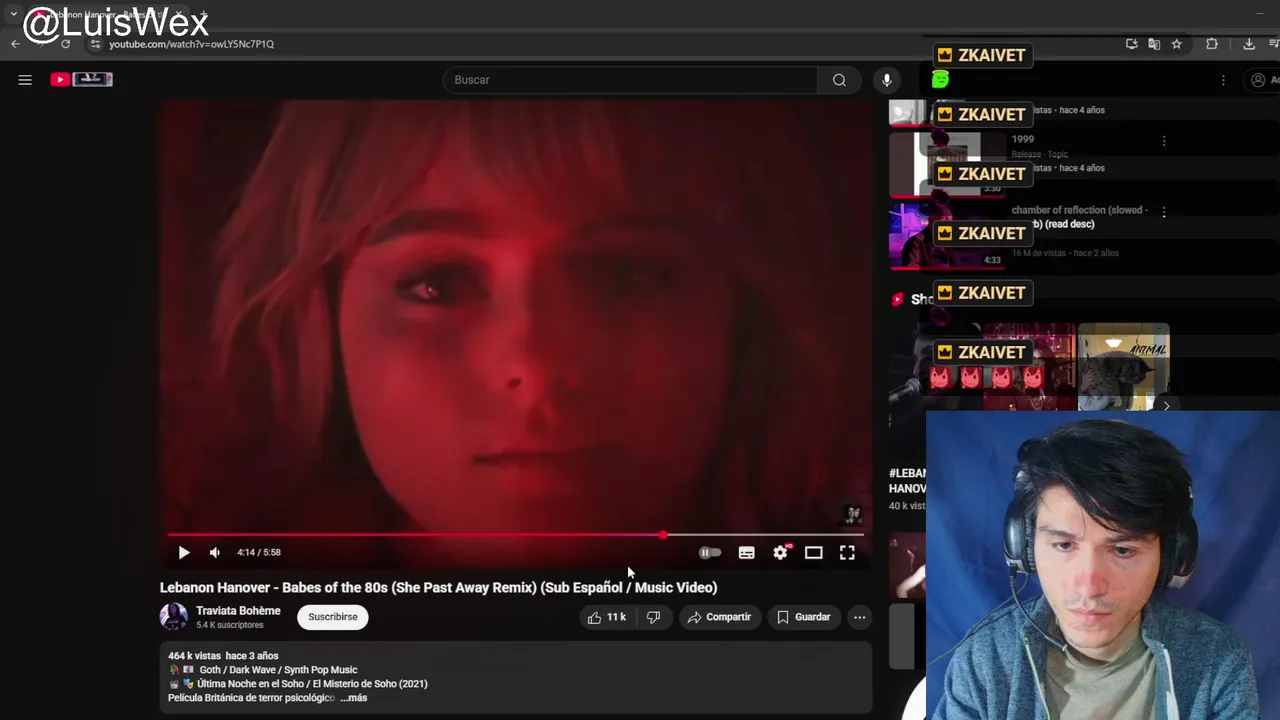Click the green emoji avatar icon

941,80
